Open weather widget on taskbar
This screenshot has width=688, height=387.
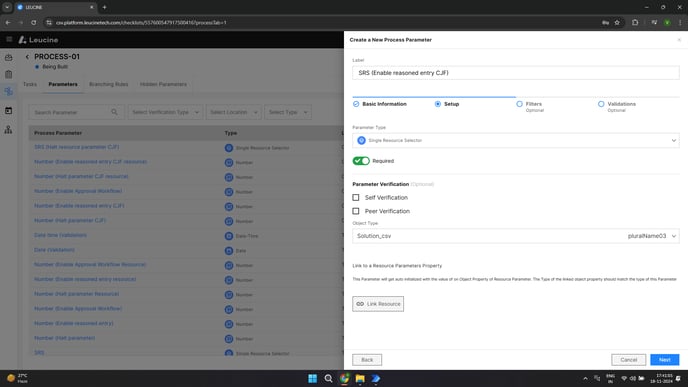(x=18, y=378)
